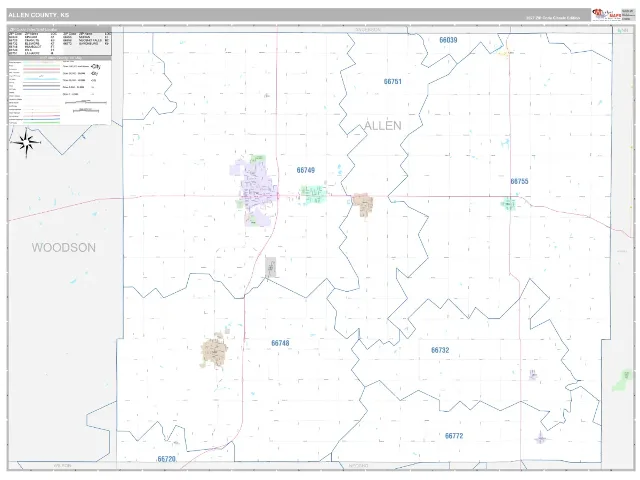
Task: Click ZIP code label 66751
Action: [x=393, y=82]
